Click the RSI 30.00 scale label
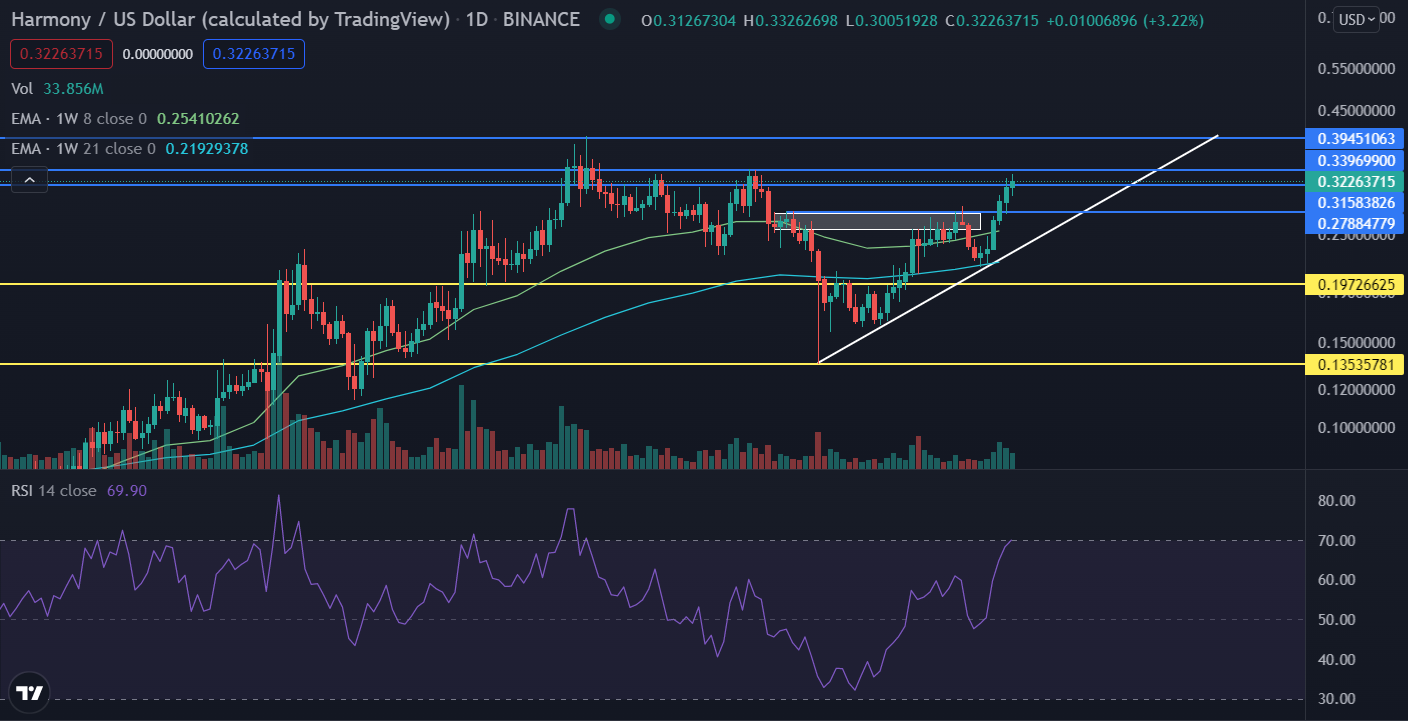 coord(1337,699)
